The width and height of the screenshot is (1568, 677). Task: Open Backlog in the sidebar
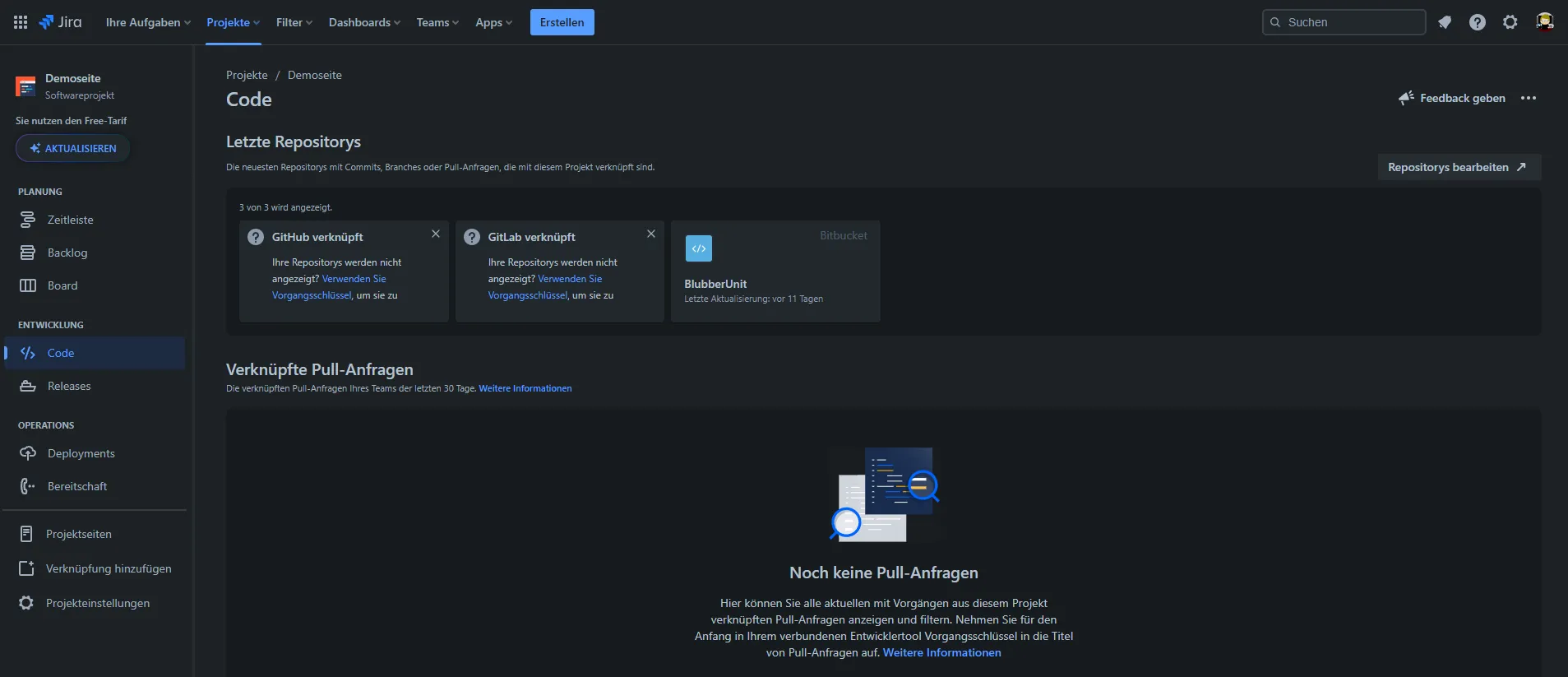[95, 253]
